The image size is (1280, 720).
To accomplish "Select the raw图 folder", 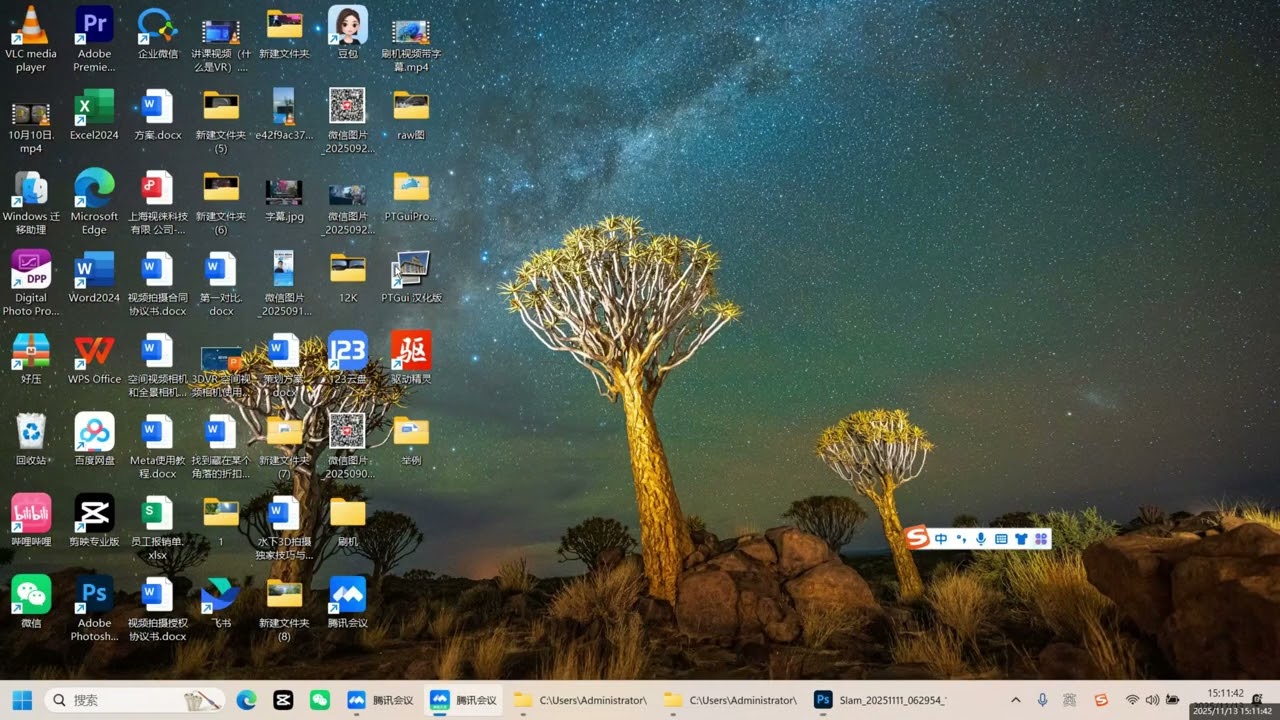I will (x=411, y=114).
